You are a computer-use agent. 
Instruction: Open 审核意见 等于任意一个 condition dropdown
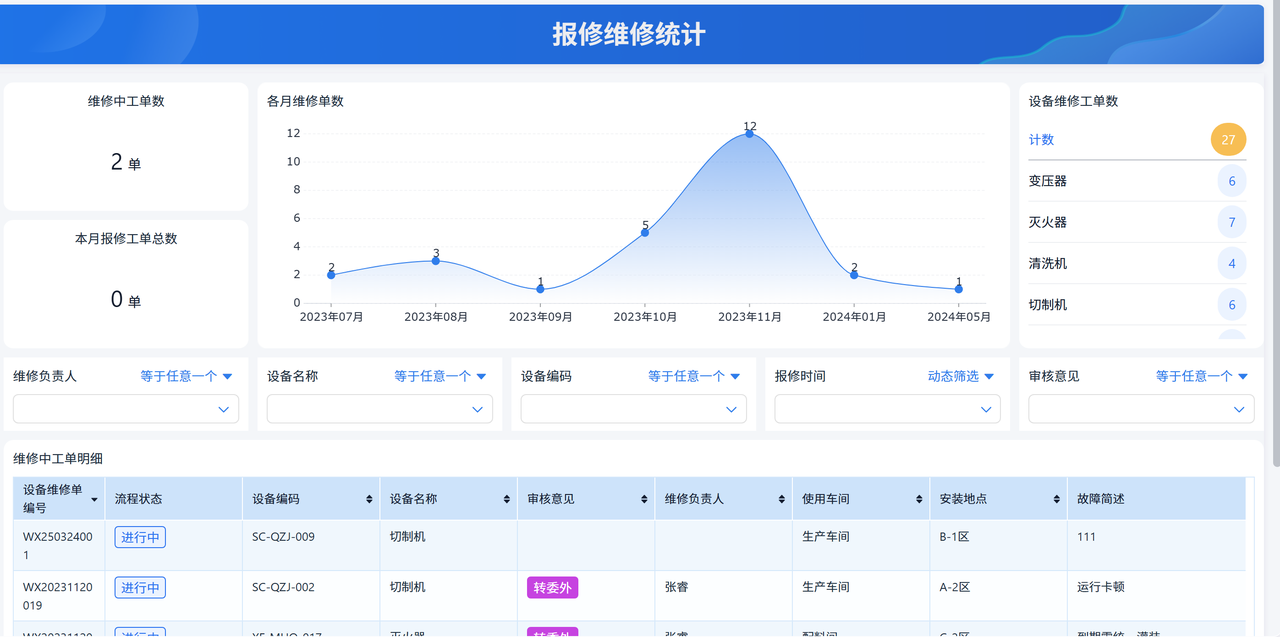coord(1202,376)
